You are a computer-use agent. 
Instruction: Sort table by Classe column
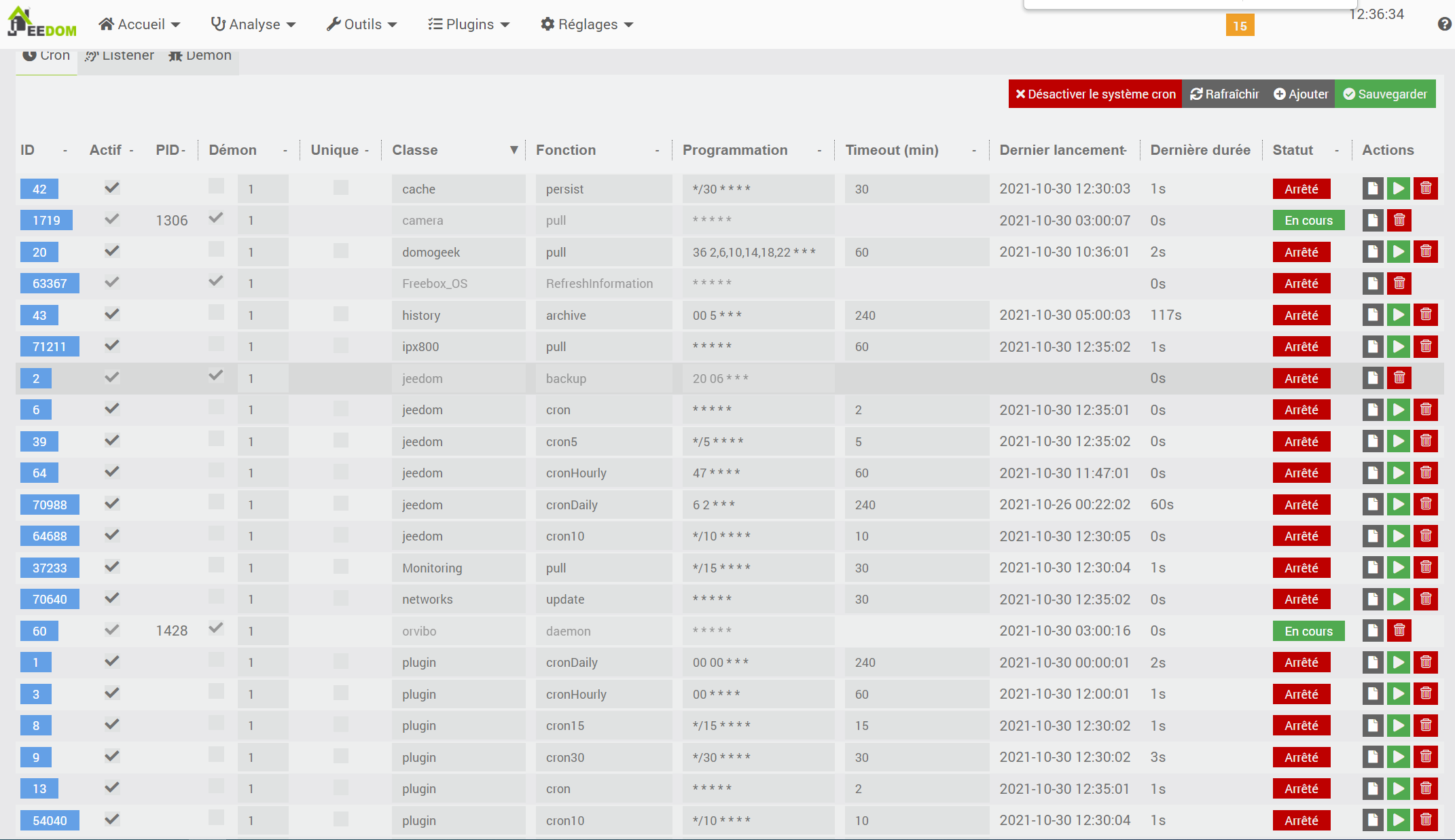[415, 150]
